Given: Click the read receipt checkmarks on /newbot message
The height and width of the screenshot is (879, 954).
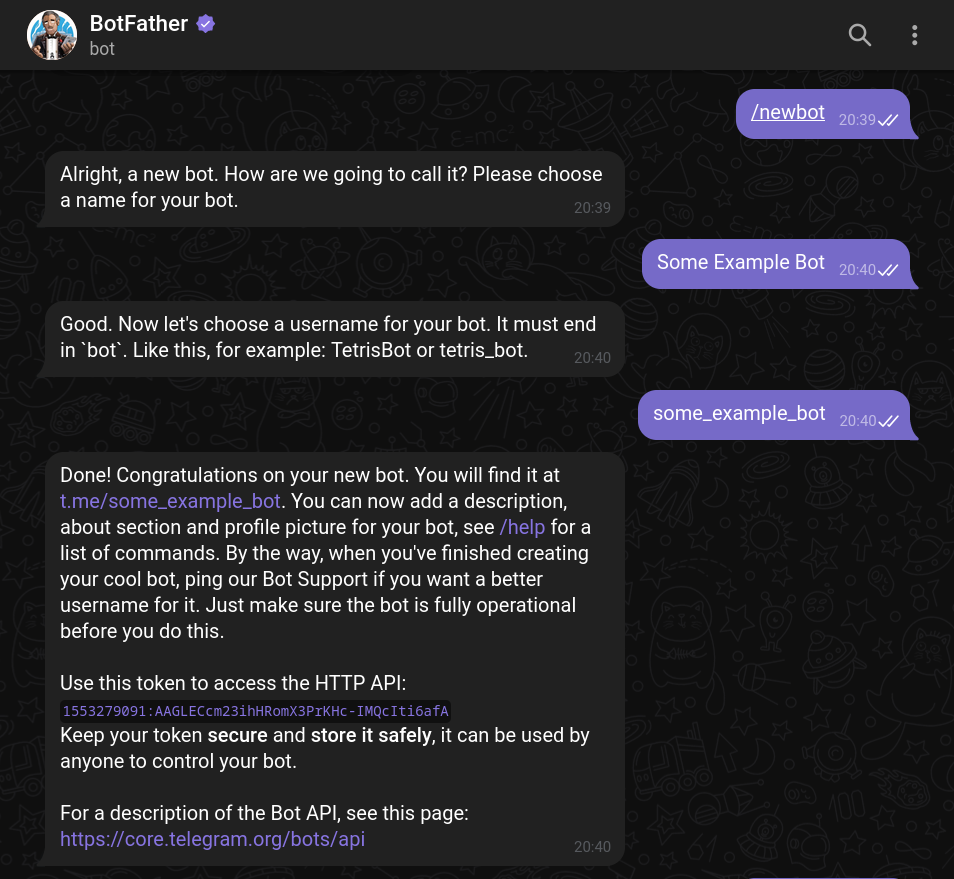Looking at the screenshot, I should pyautogui.click(x=888, y=120).
